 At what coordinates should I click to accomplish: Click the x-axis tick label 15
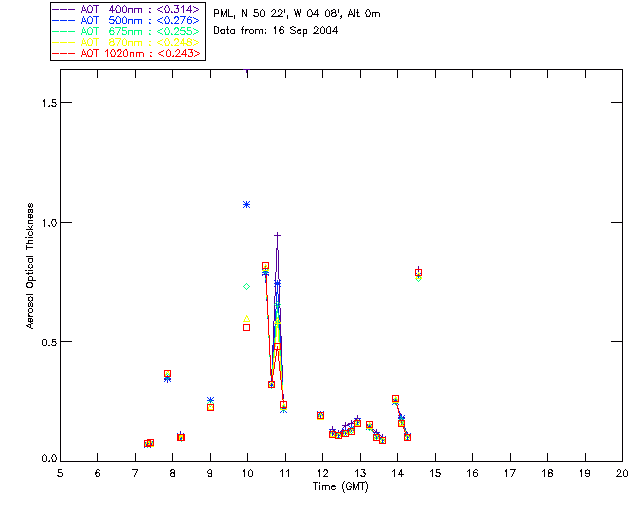click(435, 473)
